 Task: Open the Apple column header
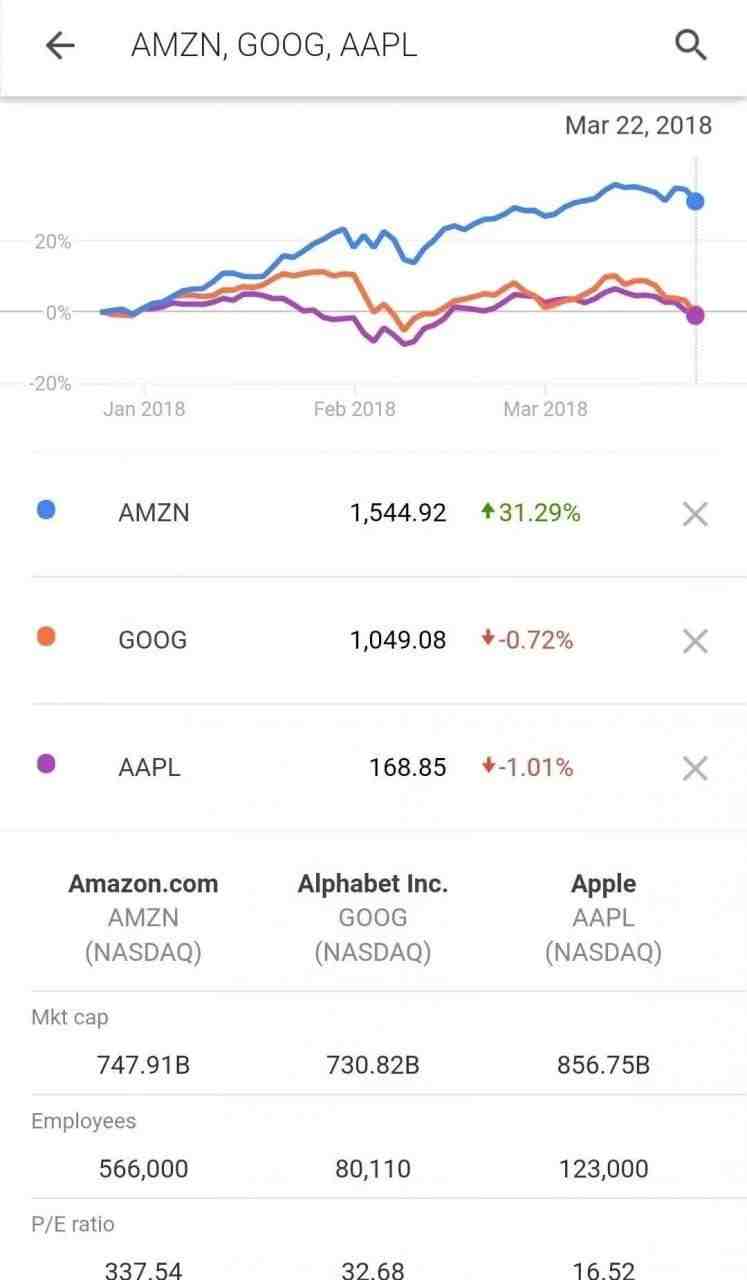603,884
